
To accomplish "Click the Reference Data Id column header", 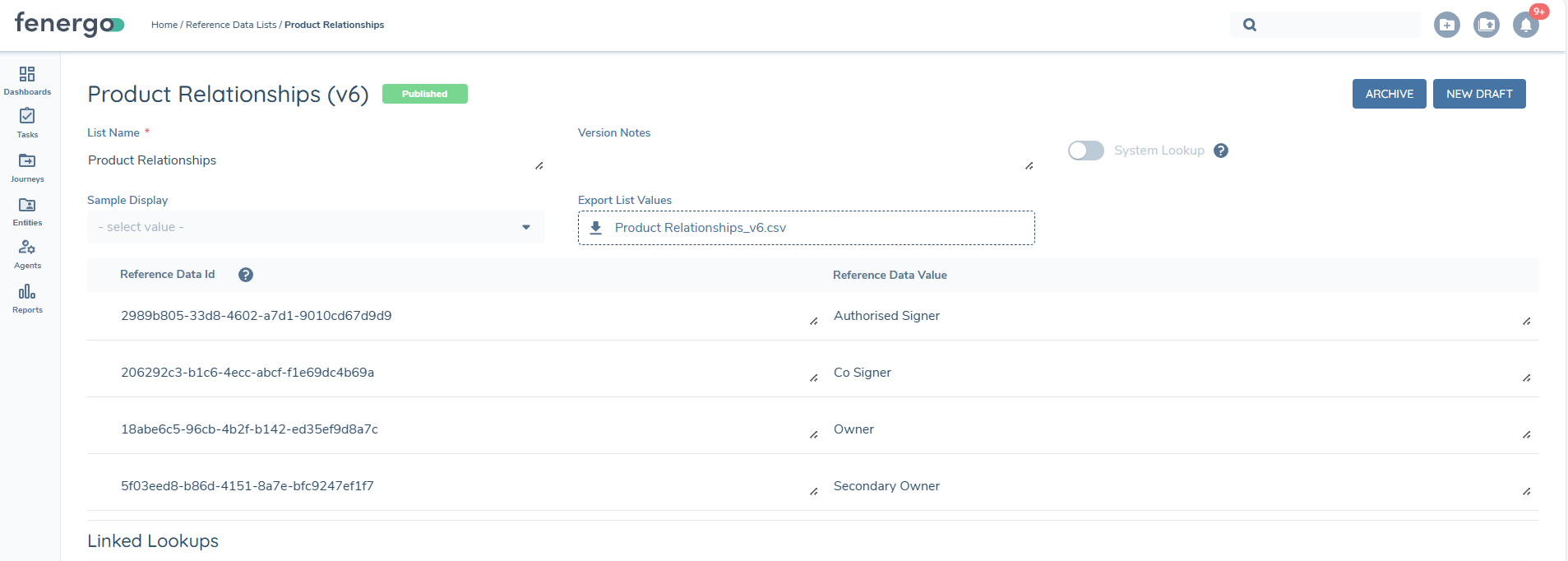I will click(x=167, y=275).
